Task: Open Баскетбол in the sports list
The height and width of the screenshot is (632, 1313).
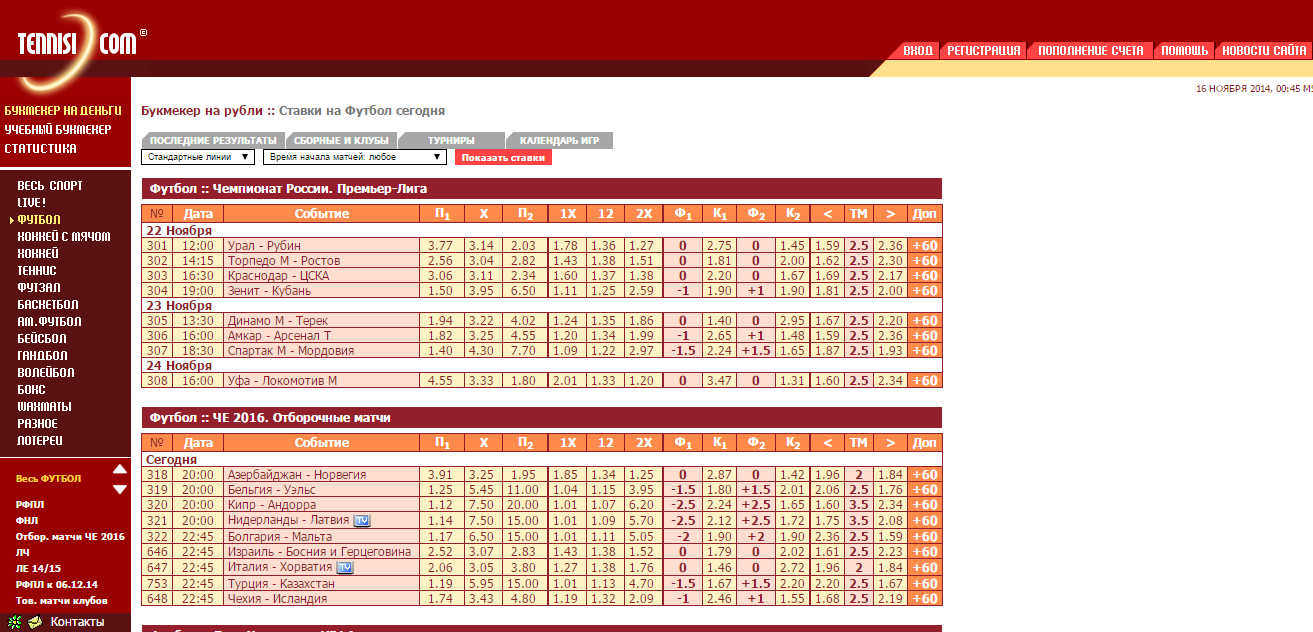Action: coord(48,305)
